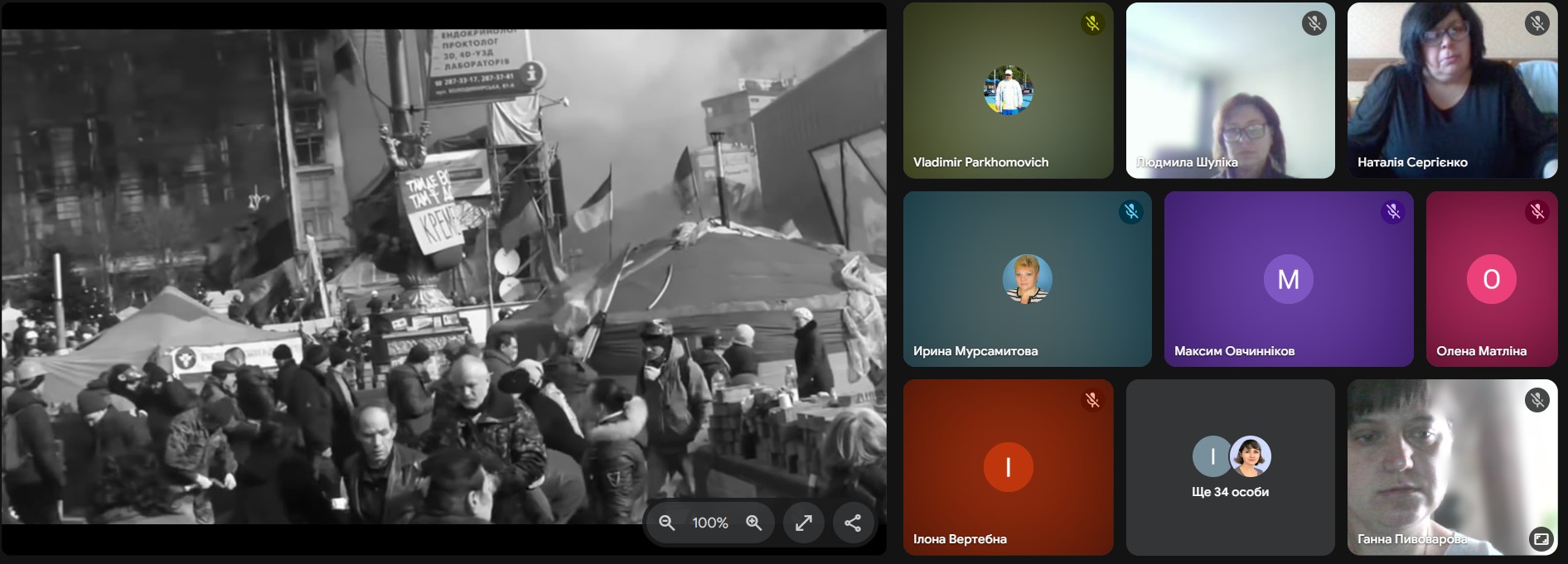Image resolution: width=1568 pixels, height=564 pixels.
Task: Click the zoom out magnifier icon
Action: (666, 523)
